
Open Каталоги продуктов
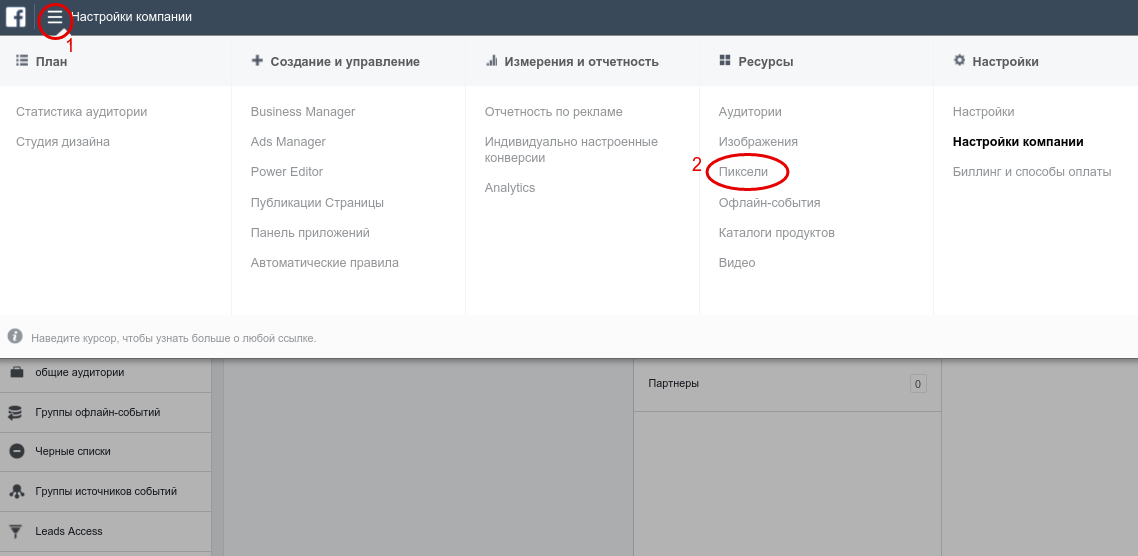[777, 233]
